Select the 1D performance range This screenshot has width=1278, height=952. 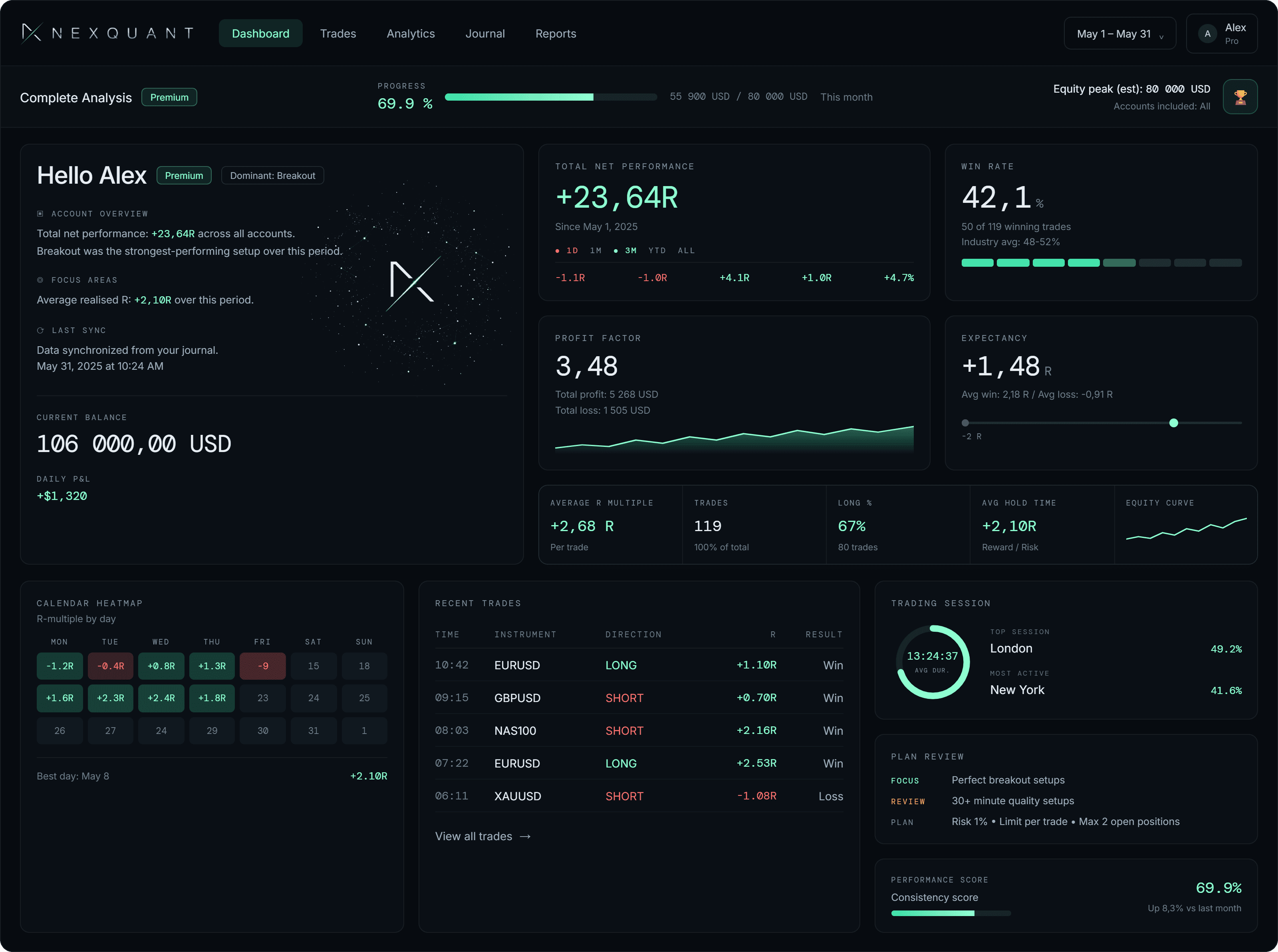(566, 251)
